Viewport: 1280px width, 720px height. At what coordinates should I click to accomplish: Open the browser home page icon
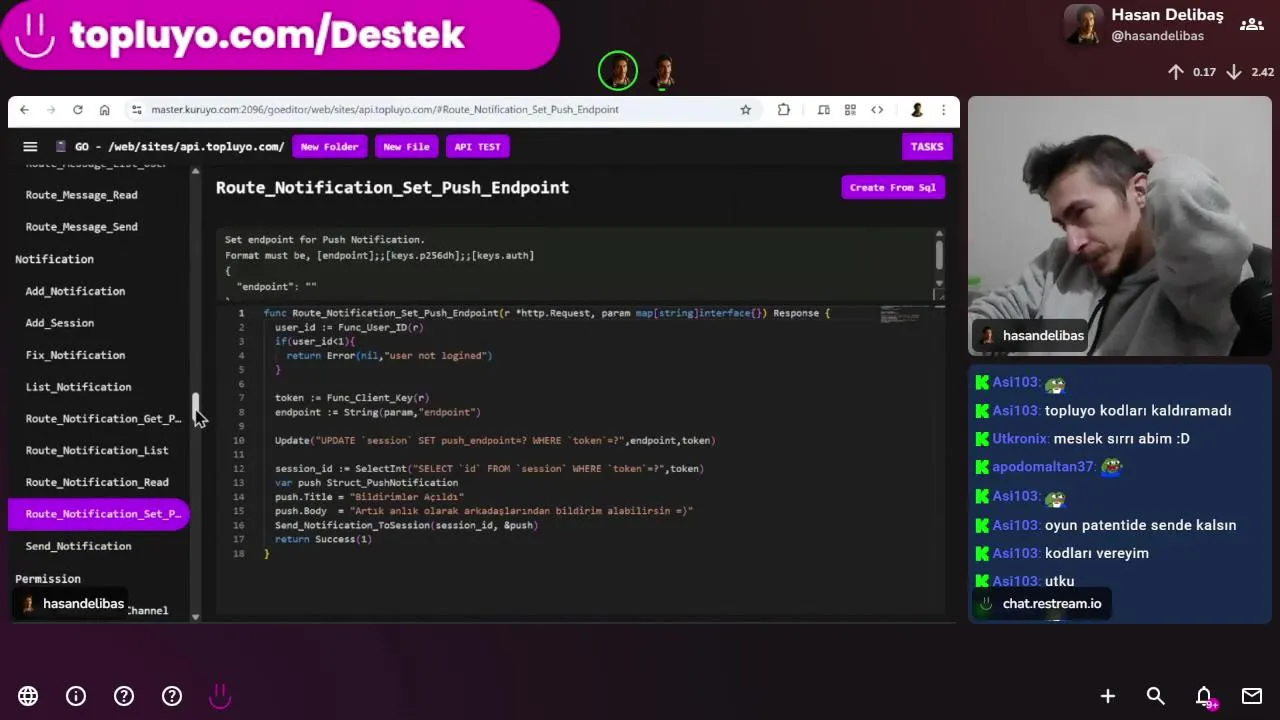click(104, 110)
